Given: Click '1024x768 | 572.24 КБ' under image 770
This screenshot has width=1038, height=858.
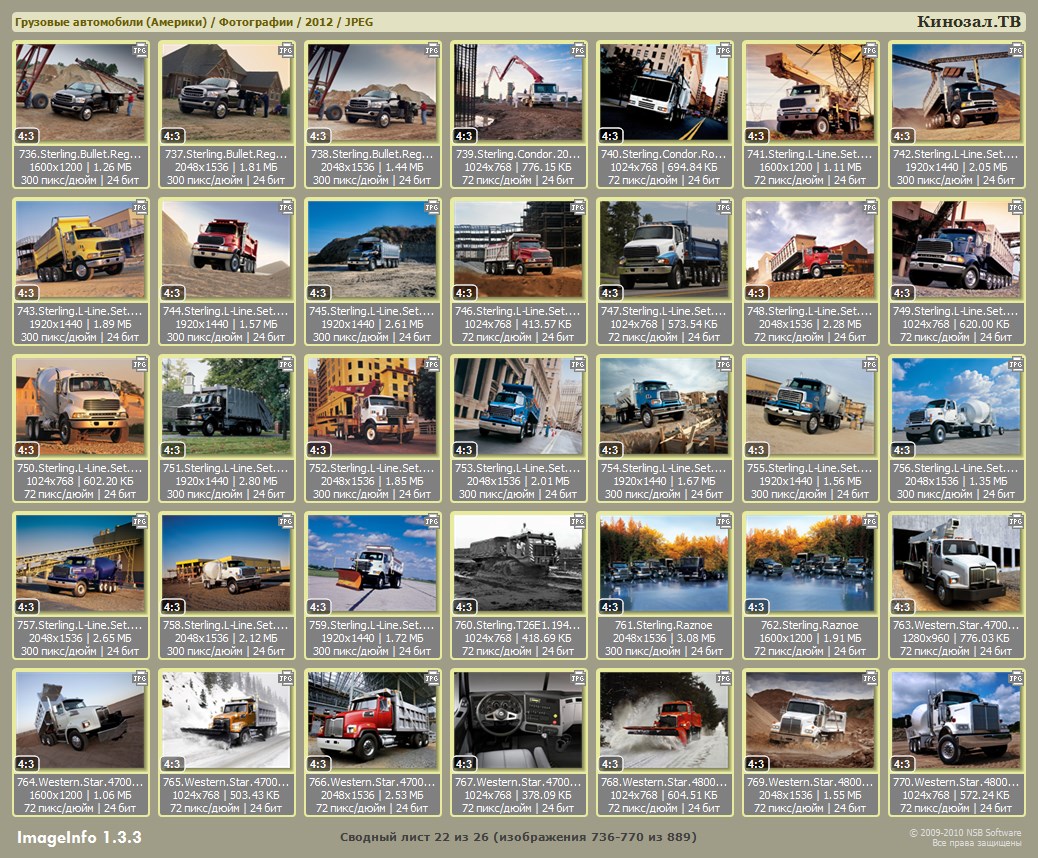Looking at the screenshot, I should point(956,795).
